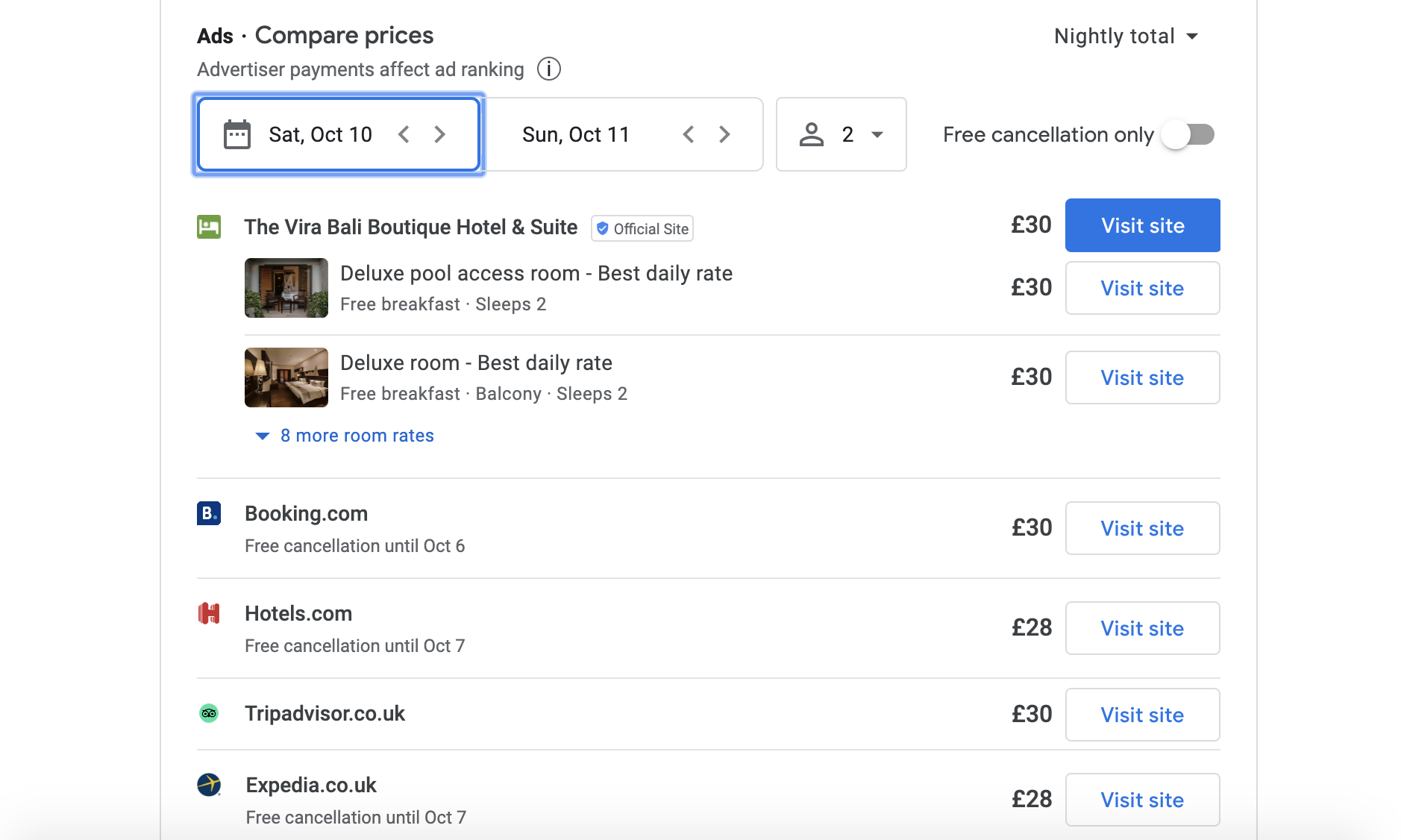Screen dimensions: 1401x840
Task: Click the Expedia.co.uk logo icon
Action: point(209,785)
